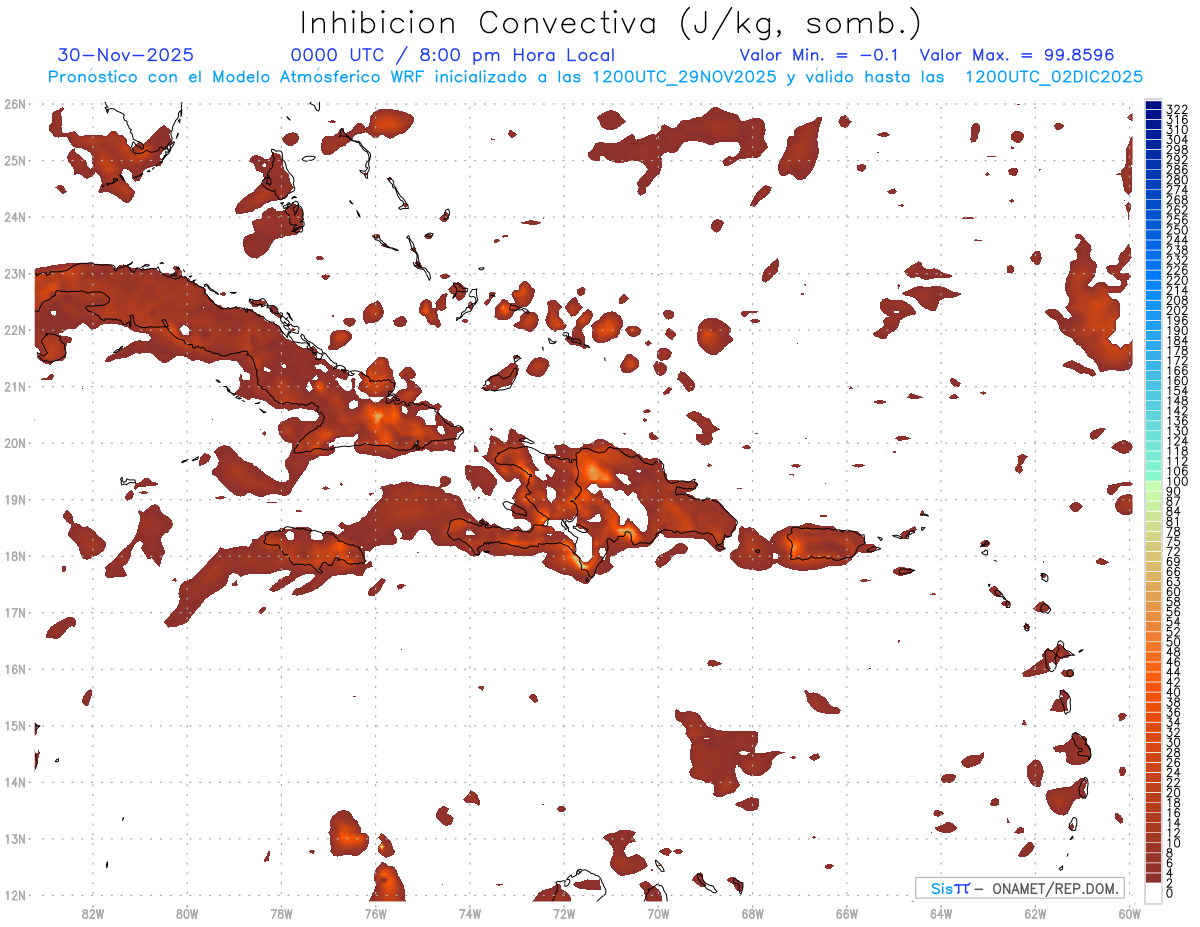The image size is (1200, 927).
Task: Click the colorbar value 202
Action: (1177, 310)
